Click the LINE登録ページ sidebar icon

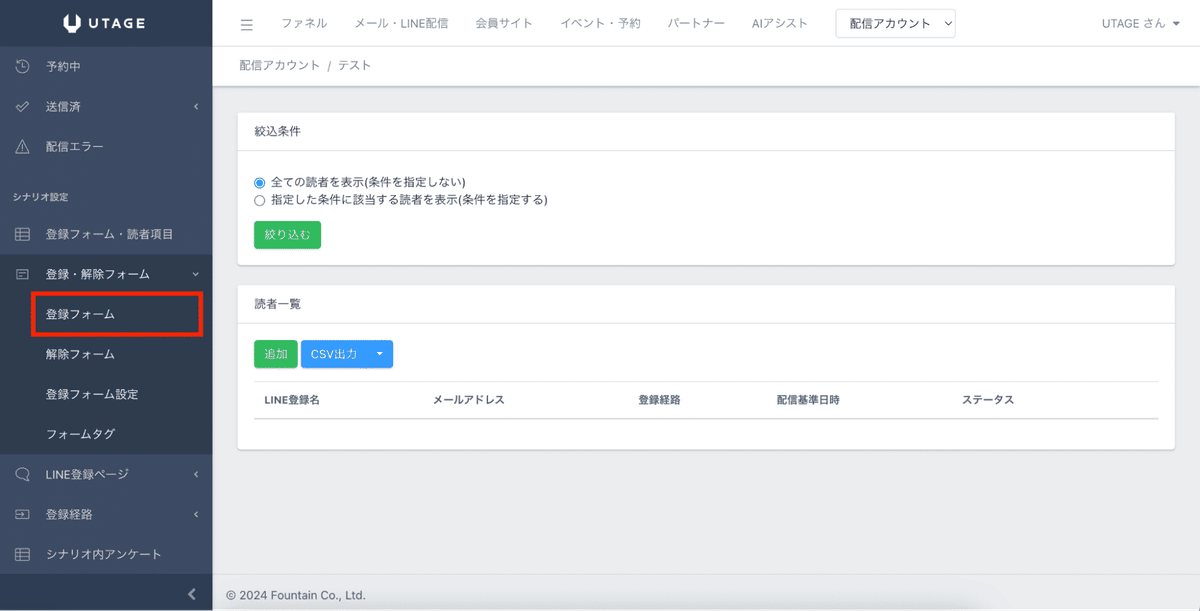pyautogui.click(x=22, y=473)
